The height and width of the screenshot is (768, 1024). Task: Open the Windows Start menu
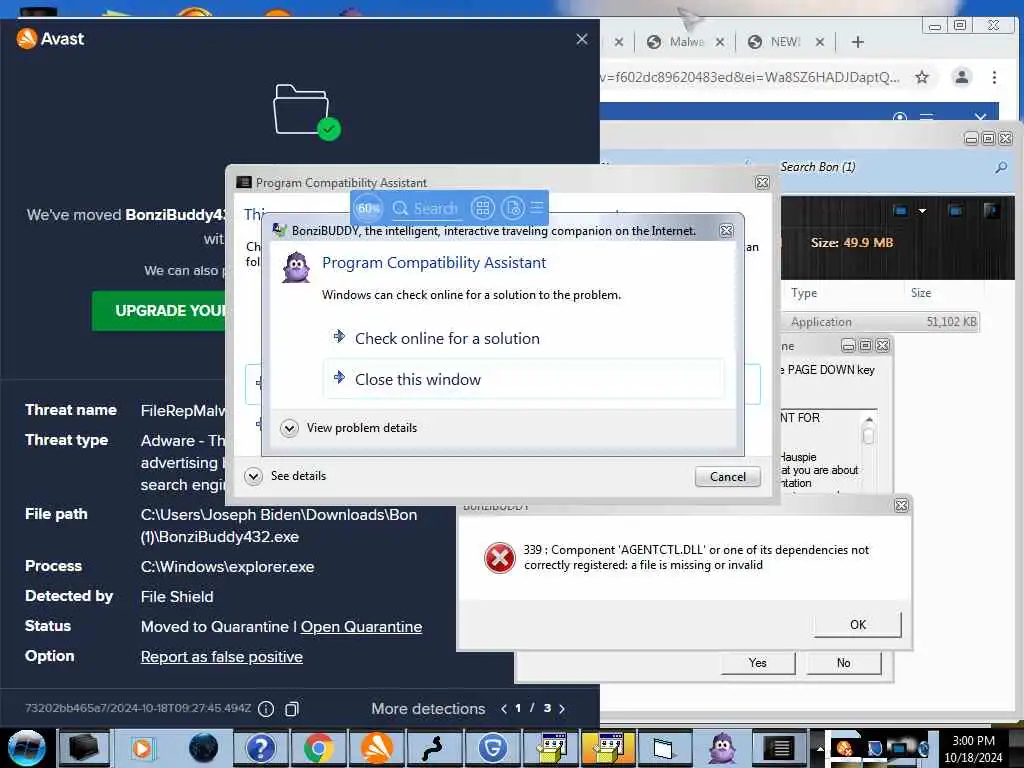[x=26, y=748]
